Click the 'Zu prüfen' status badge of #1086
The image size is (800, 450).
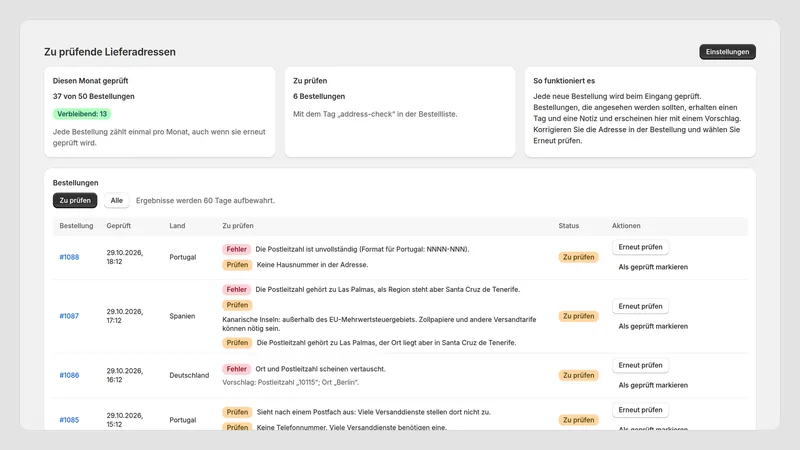[579, 375]
